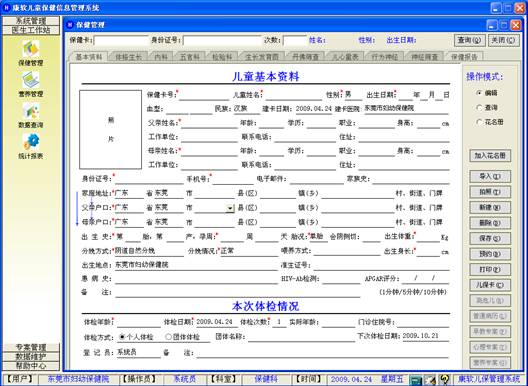
Task: Open 营养管理 sidebar icon
Action: coord(31,81)
